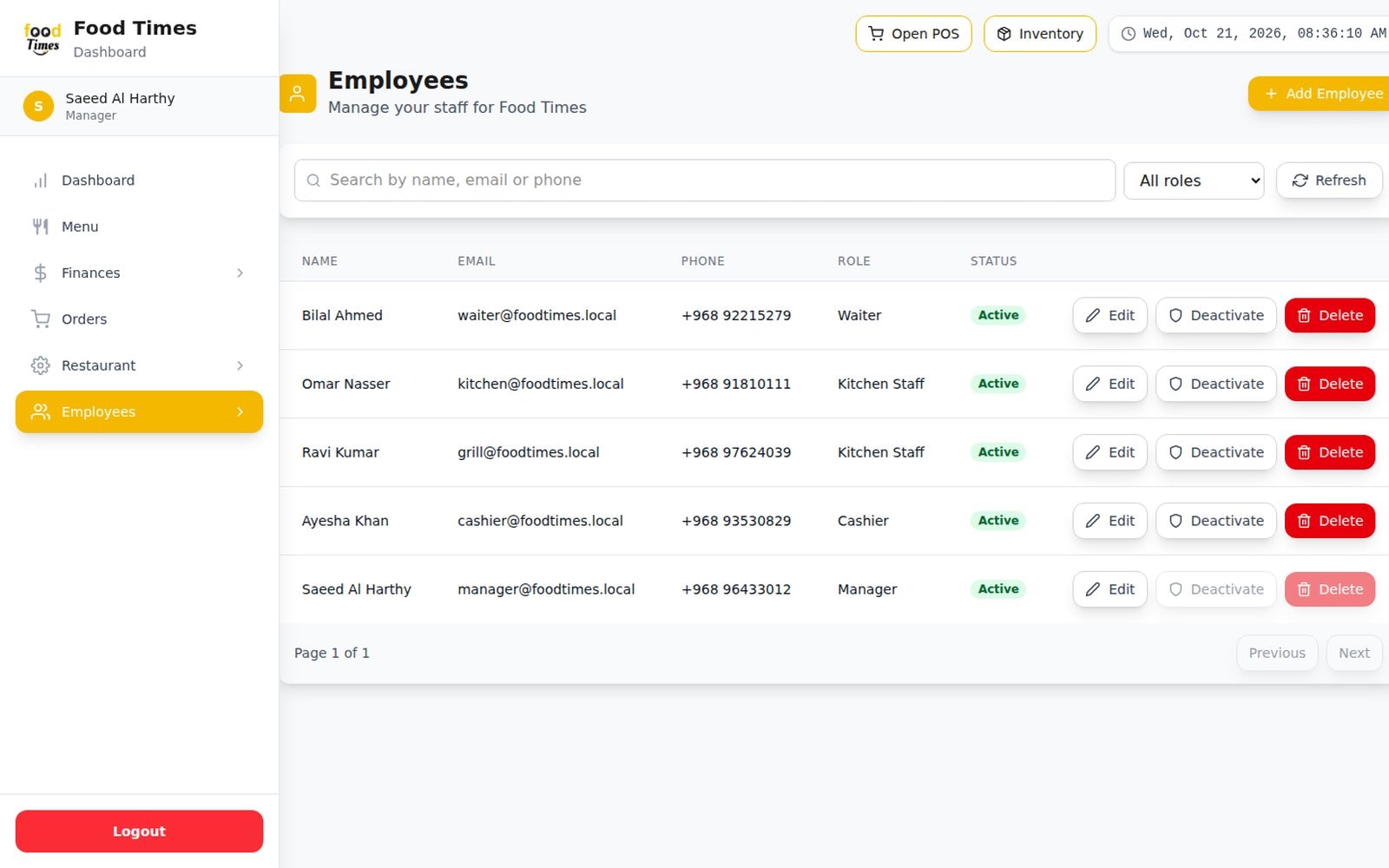Click the NAME column header

(319, 261)
